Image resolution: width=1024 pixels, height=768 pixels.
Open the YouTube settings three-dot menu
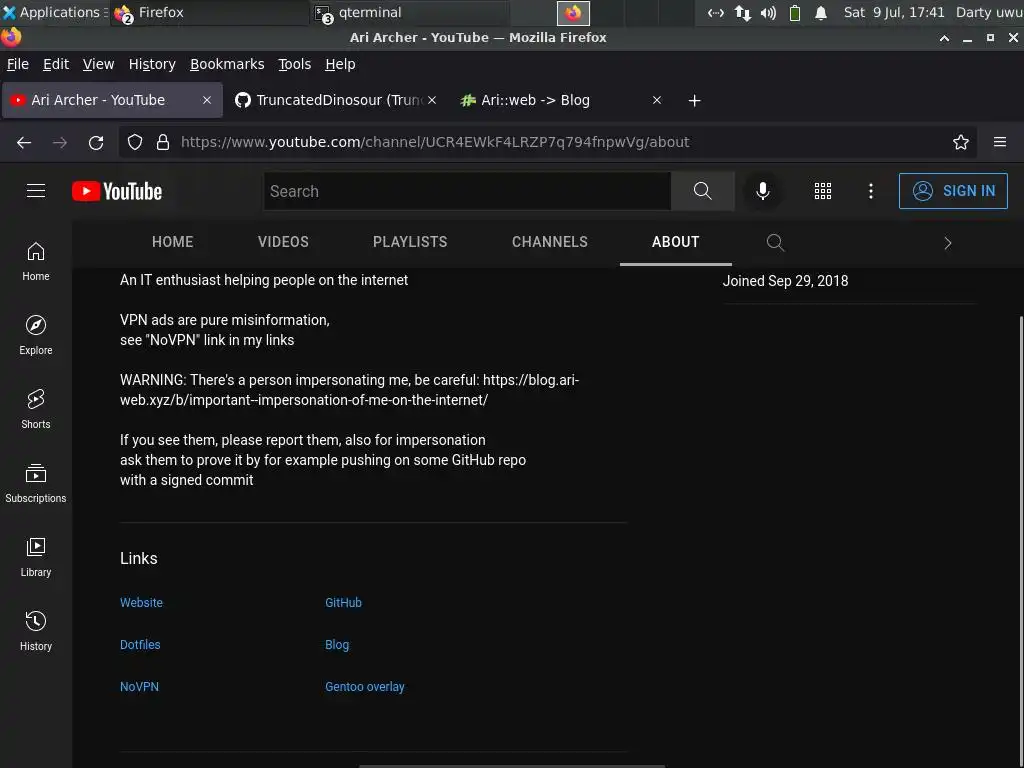tap(871, 191)
